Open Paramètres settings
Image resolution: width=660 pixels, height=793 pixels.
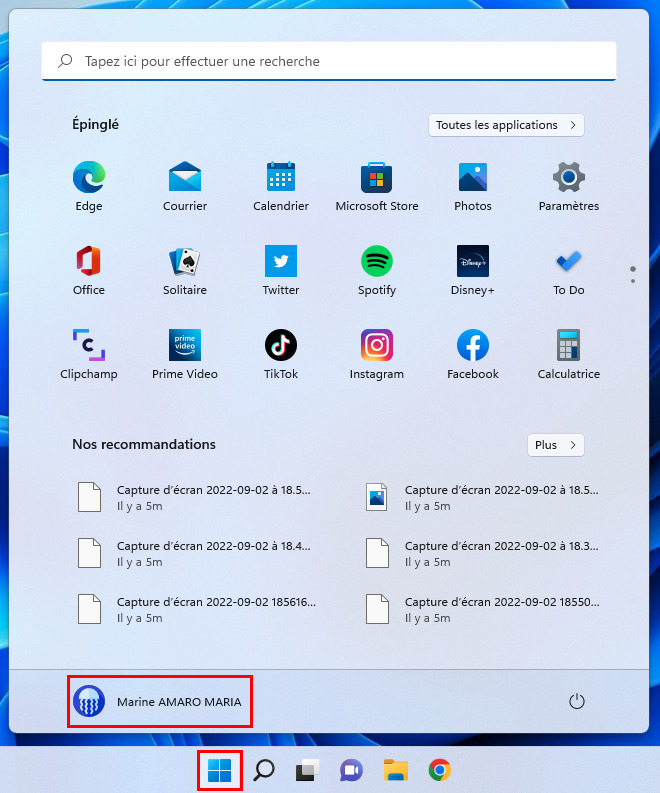tap(568, 186)
